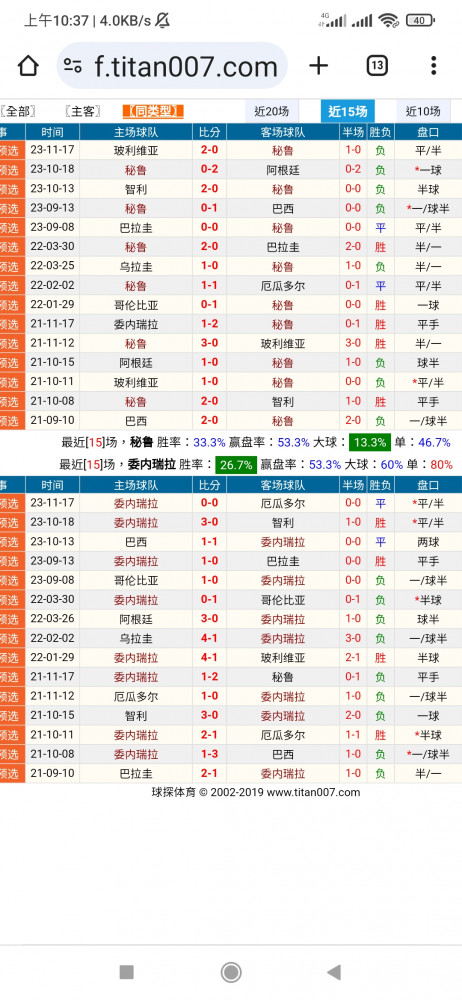Click the 23-11-17 玻利维亚 row's orange select button
Viewport: 462px width, 1000px height.
coord(12,151)
